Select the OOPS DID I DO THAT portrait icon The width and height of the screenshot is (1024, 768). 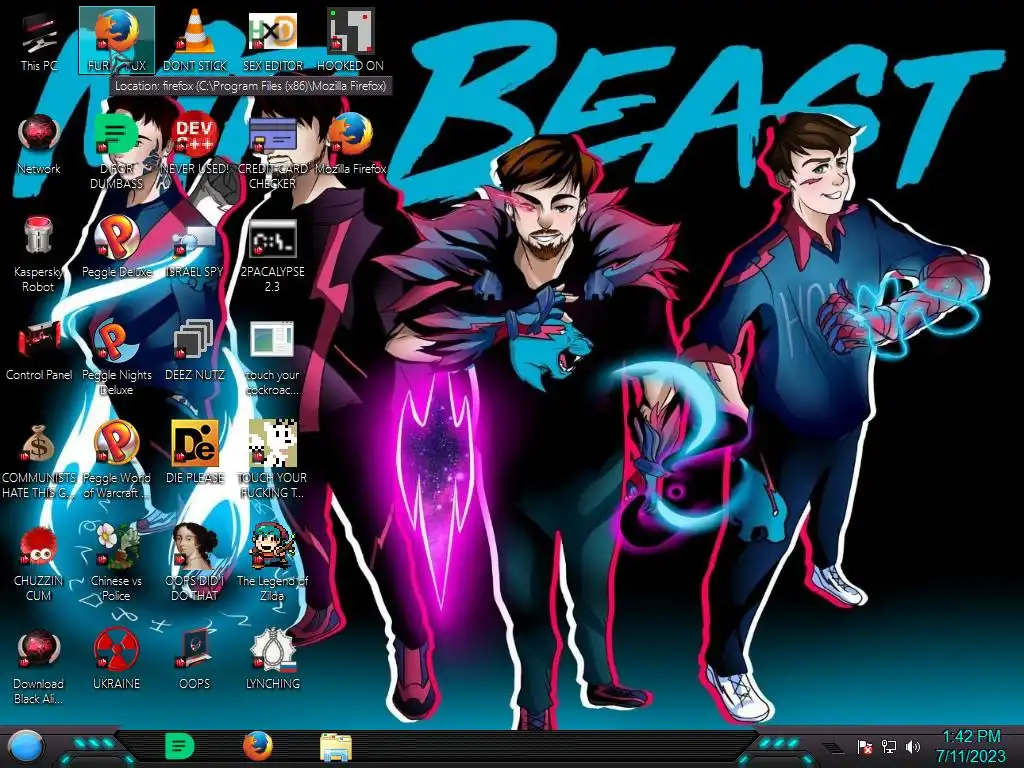195,563
